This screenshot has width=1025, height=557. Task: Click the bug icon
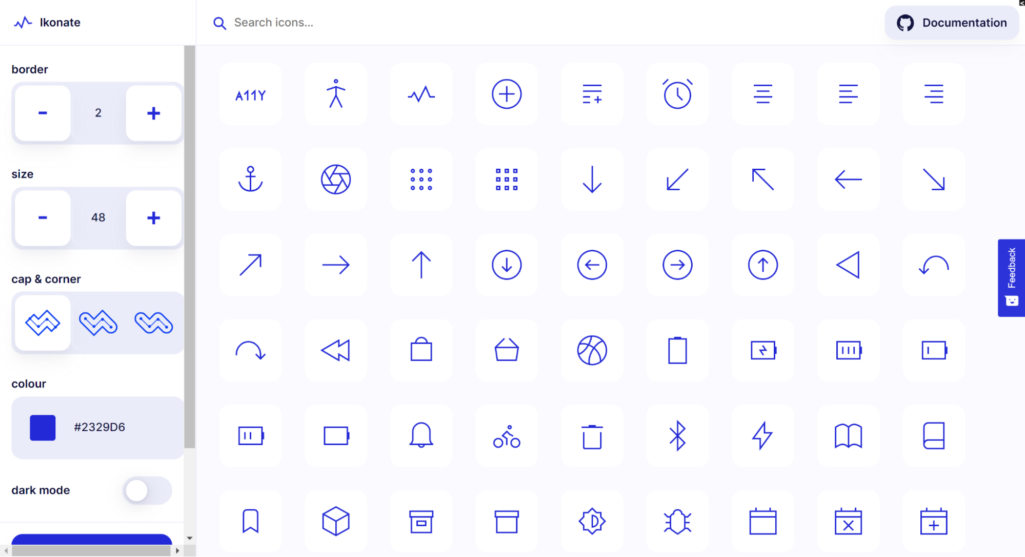(677, 521)
